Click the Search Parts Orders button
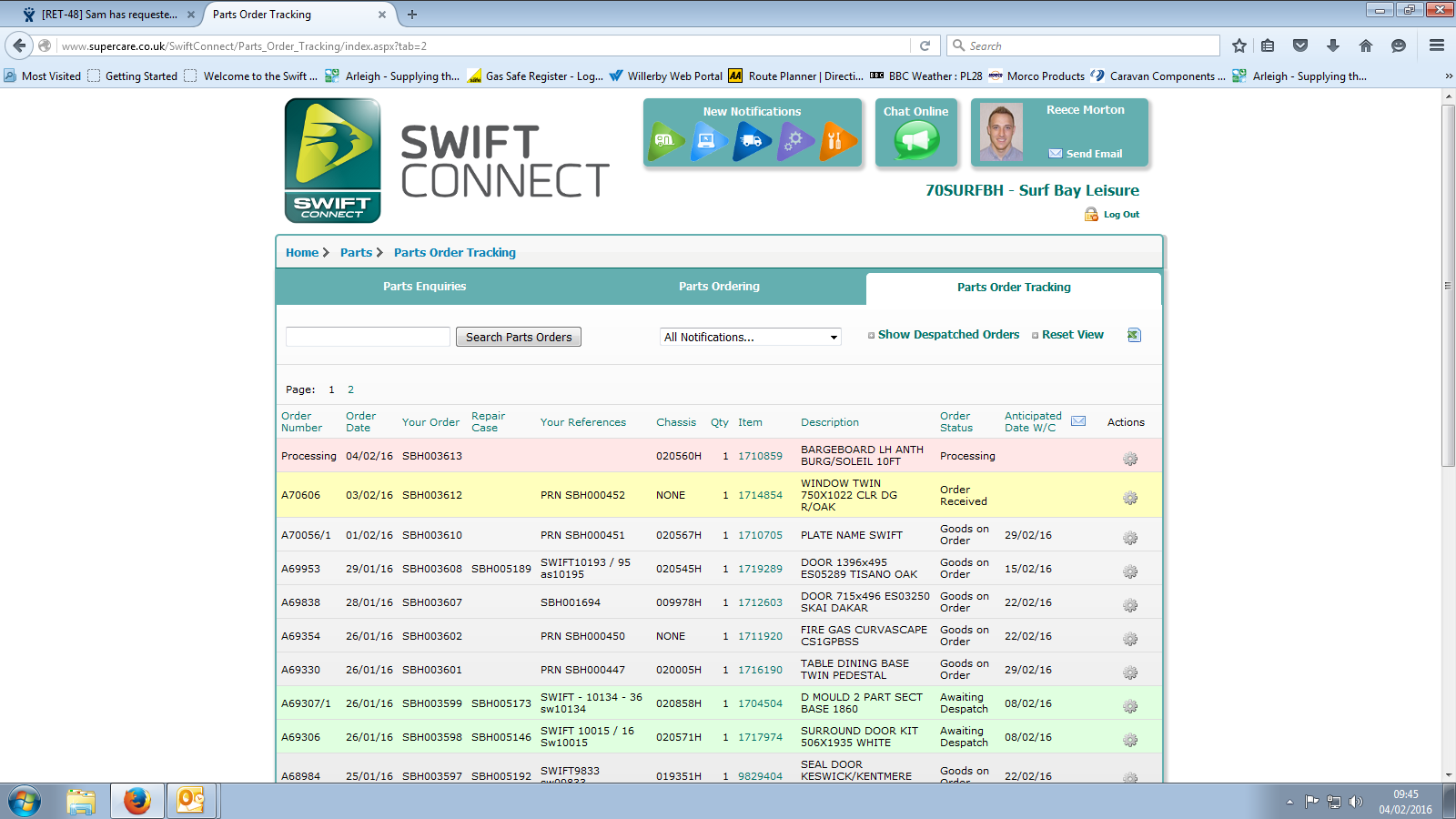Viewport: 1456px width, 819px height. (x=519, y=337)
